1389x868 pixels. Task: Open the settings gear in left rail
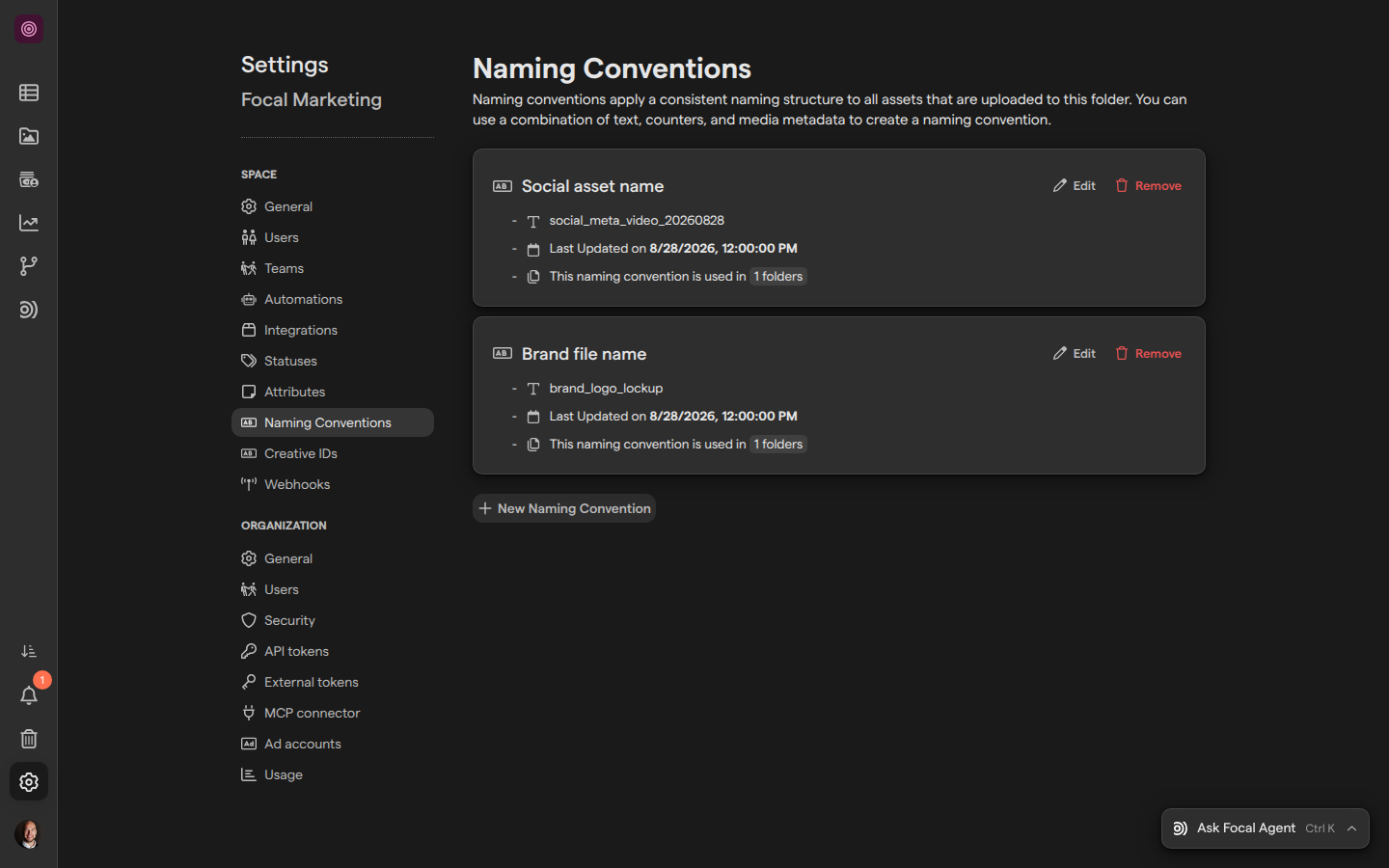[29, 782]
